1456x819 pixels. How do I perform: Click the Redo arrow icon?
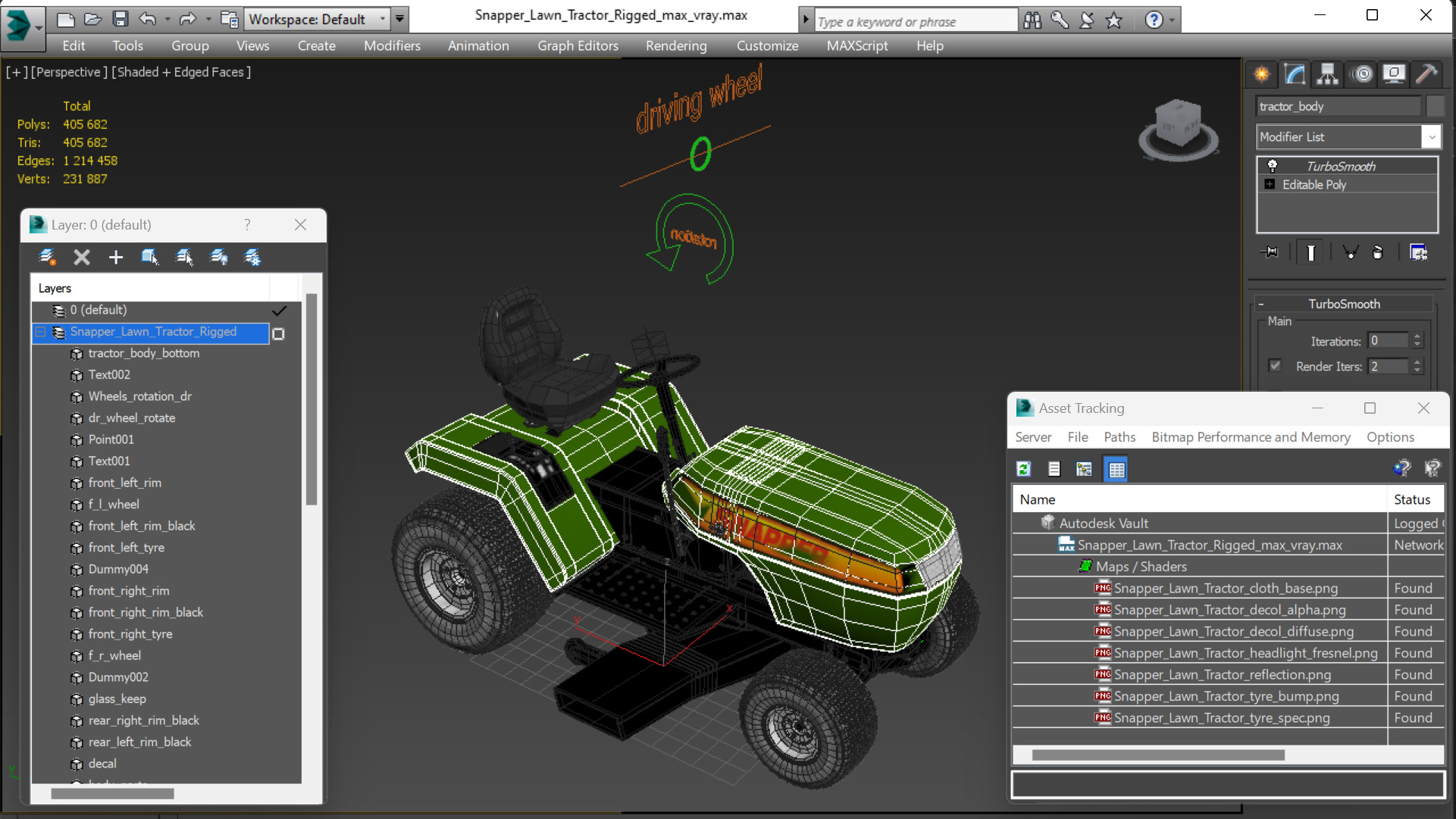tap(186, 19)
